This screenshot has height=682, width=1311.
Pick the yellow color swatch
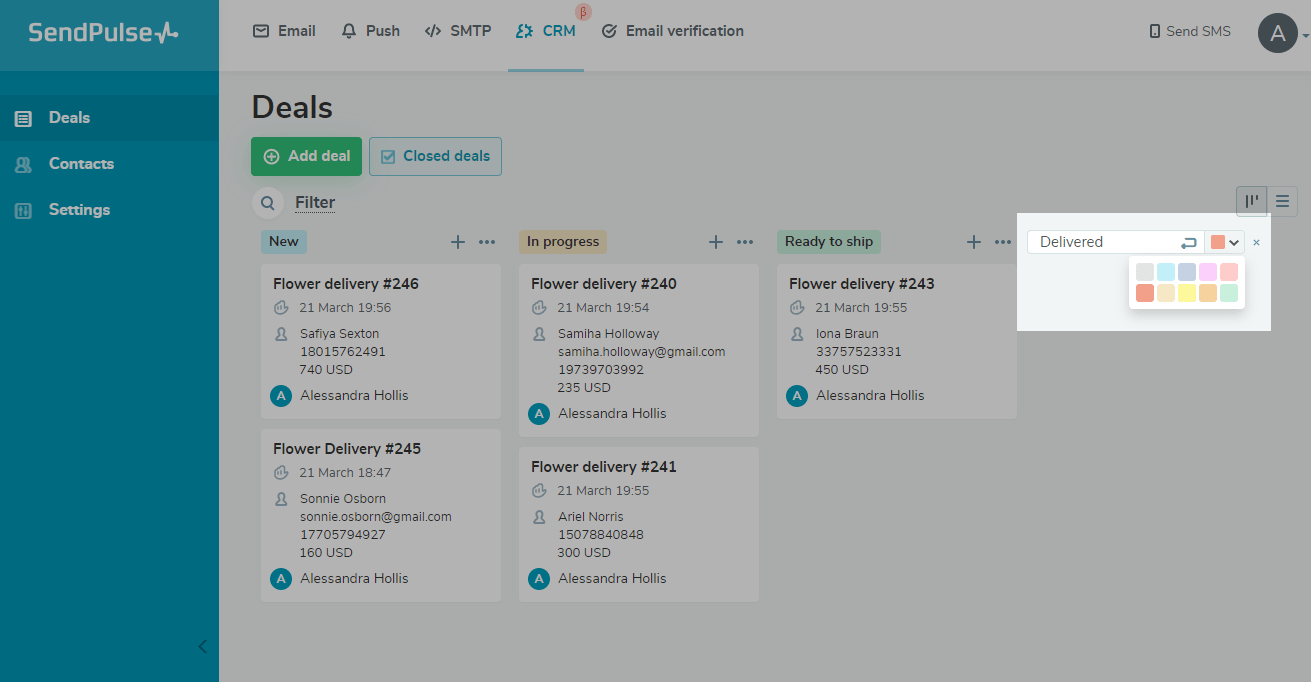(x=1187, y=293)
